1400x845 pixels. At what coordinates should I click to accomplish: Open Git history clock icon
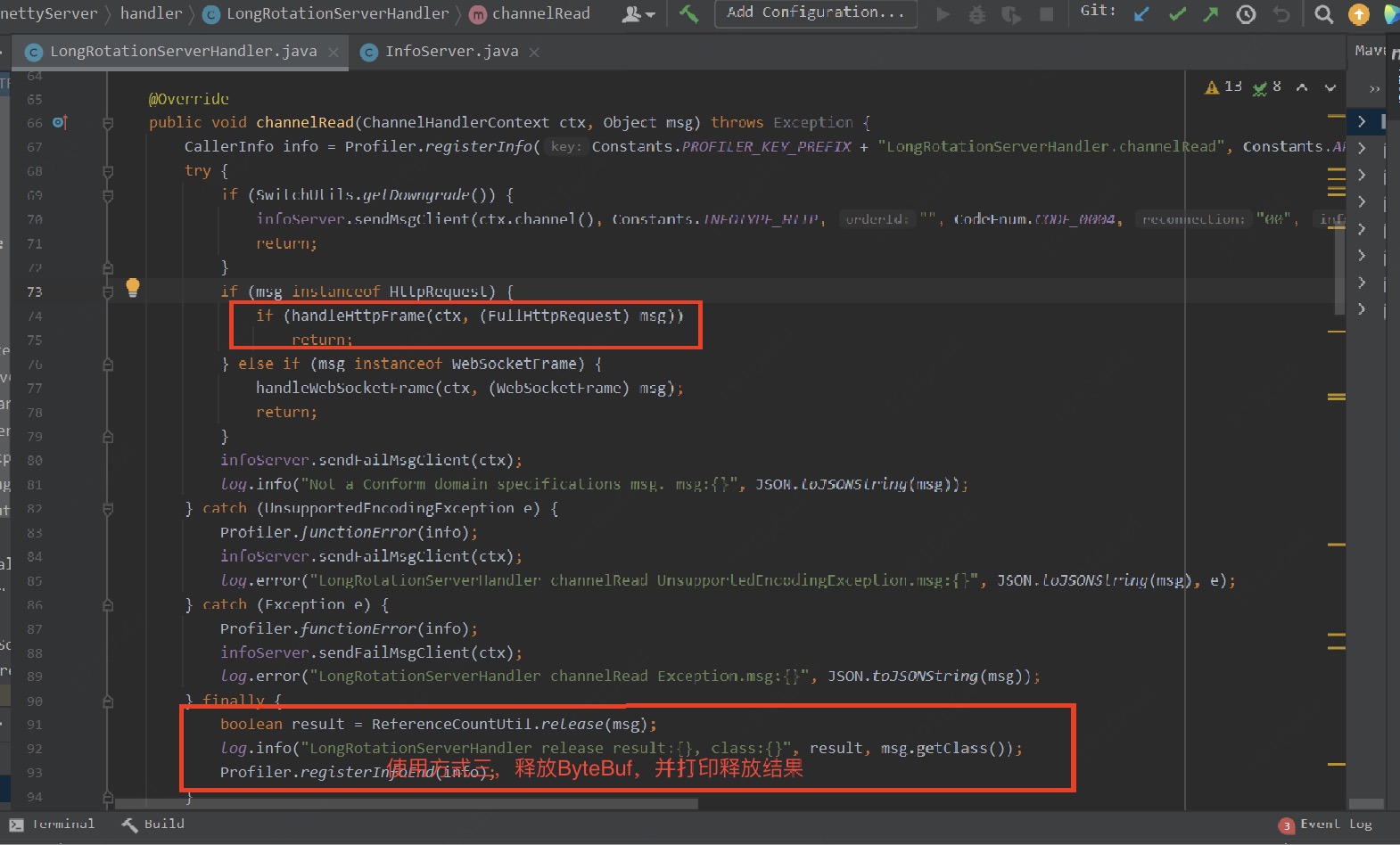point(1246,14)
